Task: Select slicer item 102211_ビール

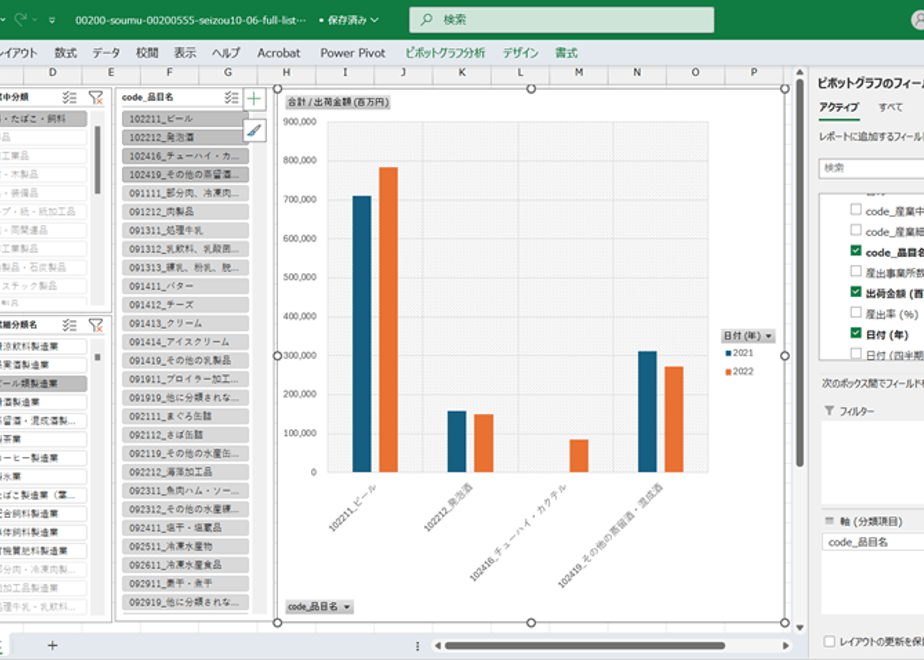Action: [x=185, y=119]
